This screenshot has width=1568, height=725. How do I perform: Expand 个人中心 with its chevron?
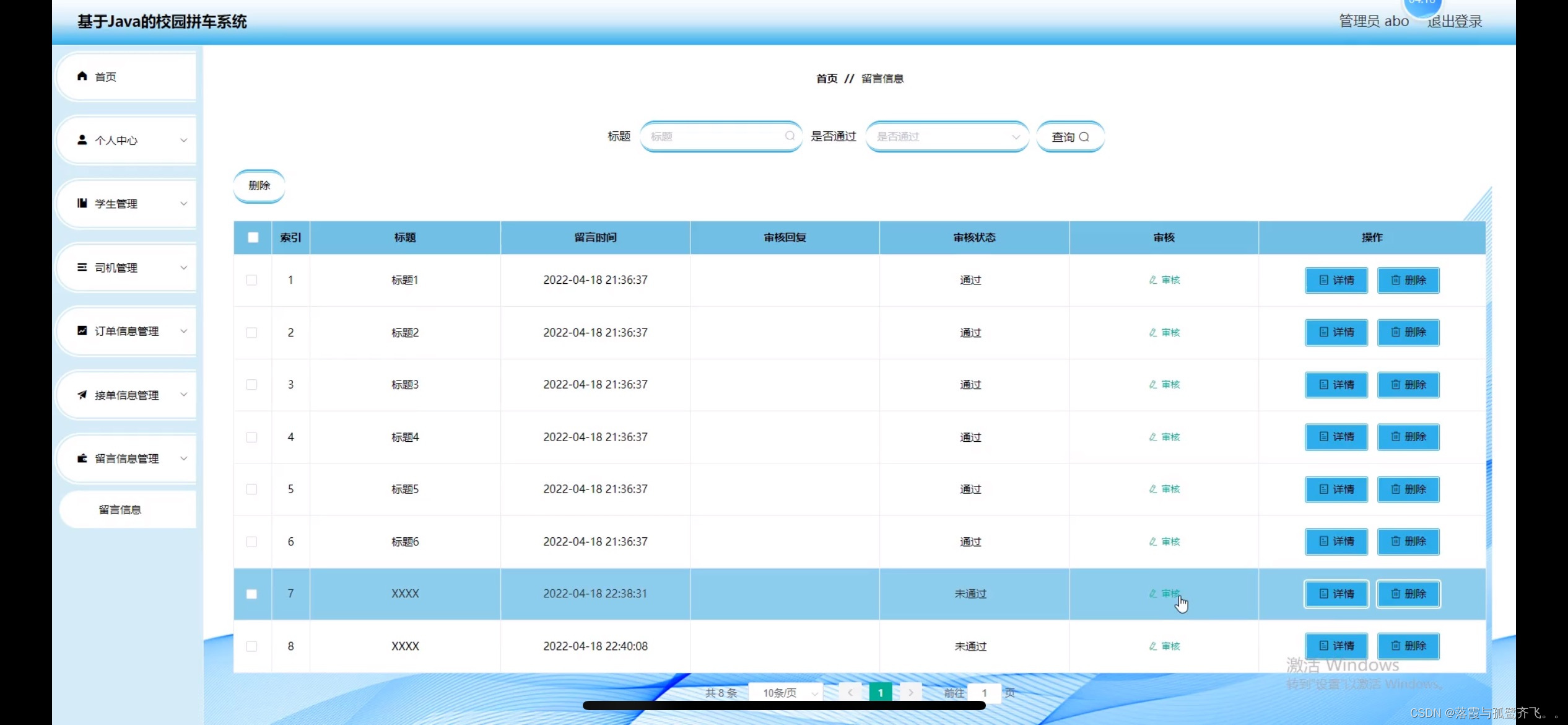pos(183,140)
